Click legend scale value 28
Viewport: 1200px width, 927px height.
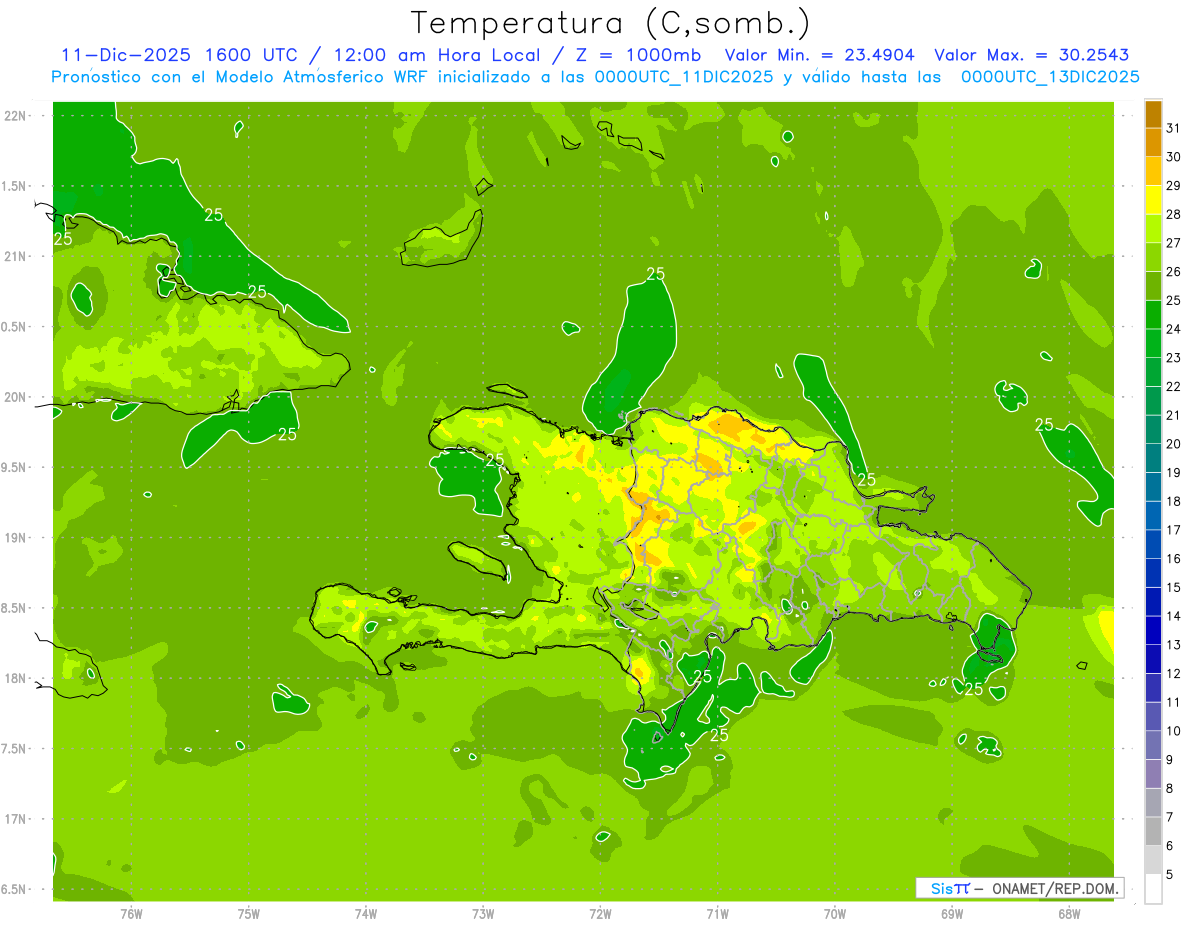pyautogui.click(x=1174, y=214)
